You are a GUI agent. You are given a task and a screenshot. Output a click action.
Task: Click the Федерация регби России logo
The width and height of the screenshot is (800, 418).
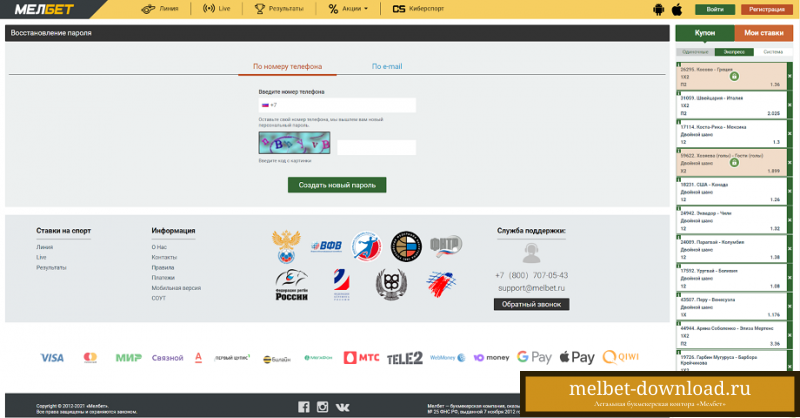(291, 285)
